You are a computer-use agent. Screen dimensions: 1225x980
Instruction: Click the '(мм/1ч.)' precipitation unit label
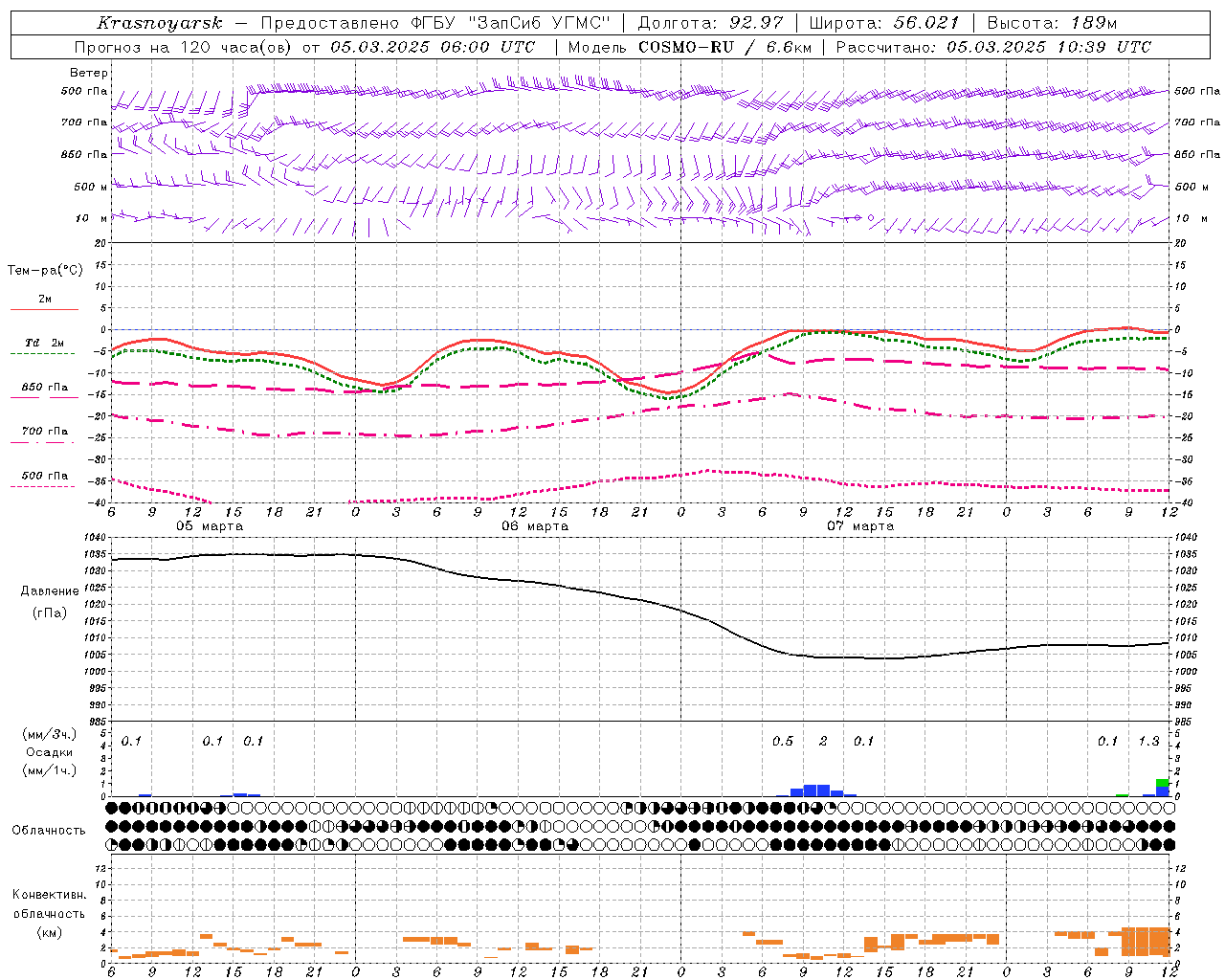pyautogui.click(x=49, y=770)
